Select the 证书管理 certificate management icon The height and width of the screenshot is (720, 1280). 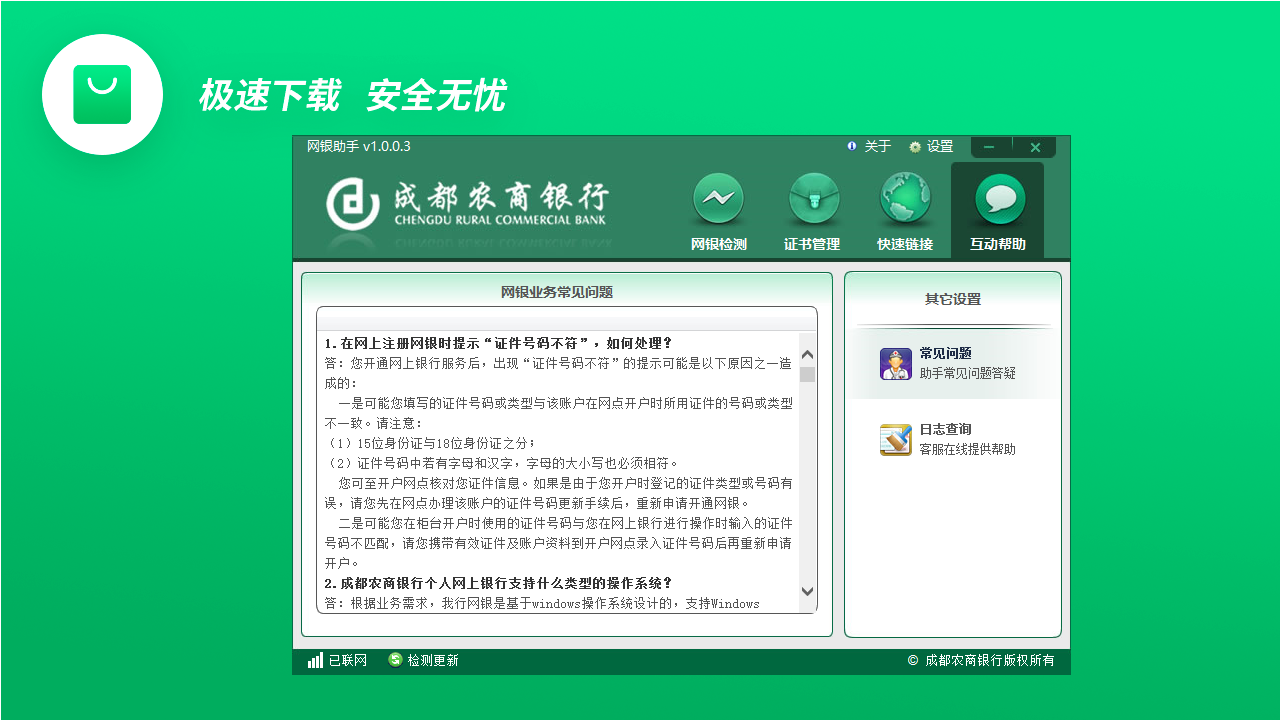pos(813,198)
